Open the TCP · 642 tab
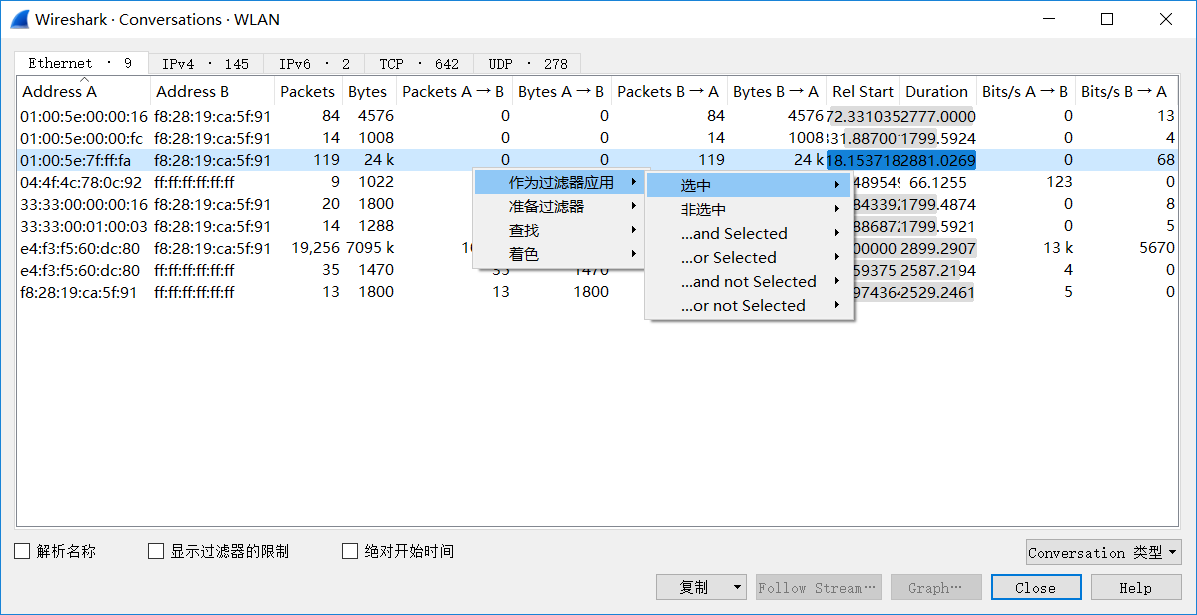The height and width of the screenshot is (615, 1197). [418, 64]
